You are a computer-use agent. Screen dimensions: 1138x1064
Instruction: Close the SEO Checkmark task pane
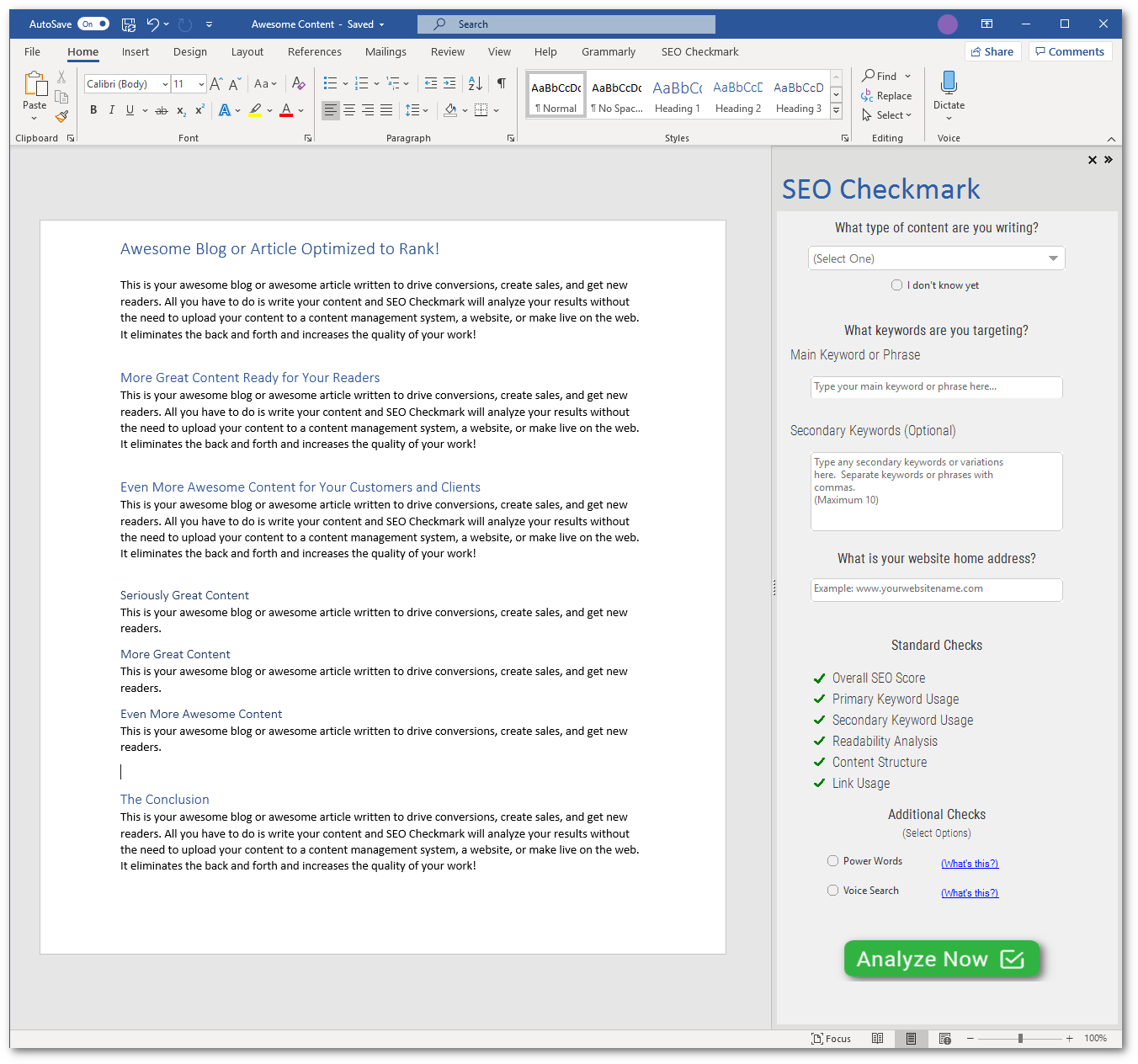pos(1093,160)
